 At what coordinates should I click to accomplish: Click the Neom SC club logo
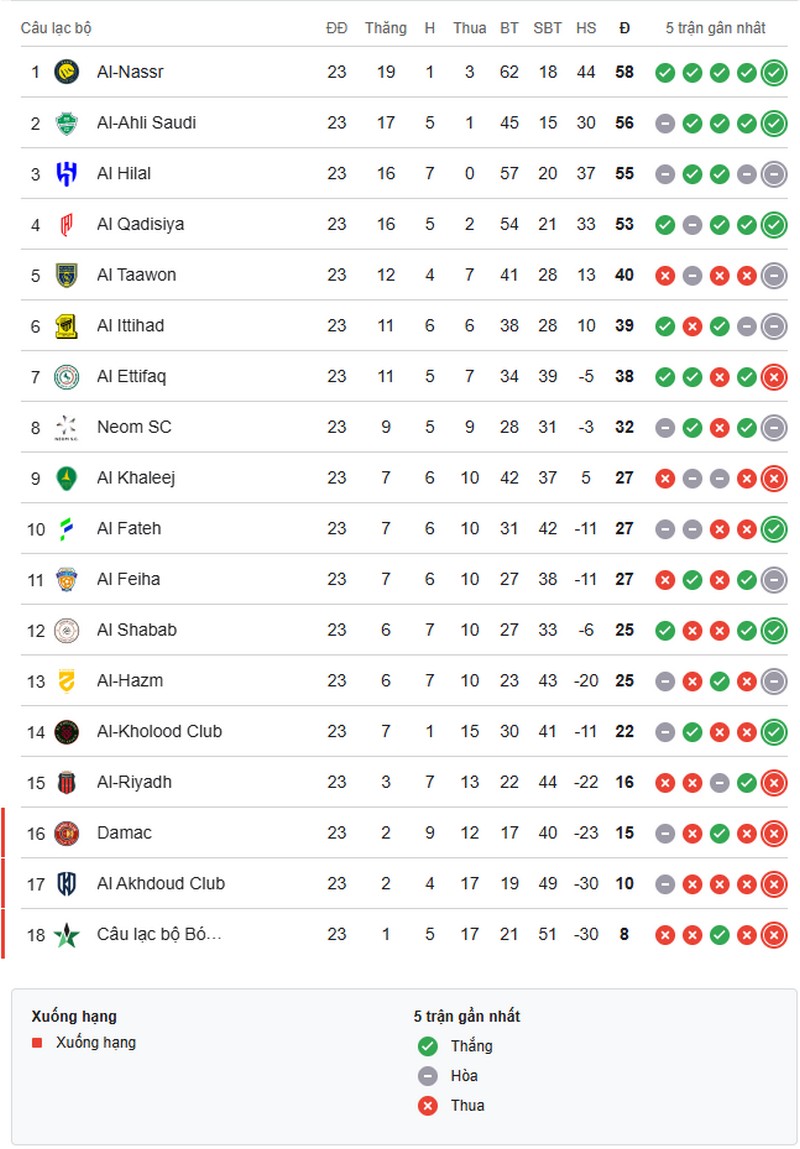[66, 427]
